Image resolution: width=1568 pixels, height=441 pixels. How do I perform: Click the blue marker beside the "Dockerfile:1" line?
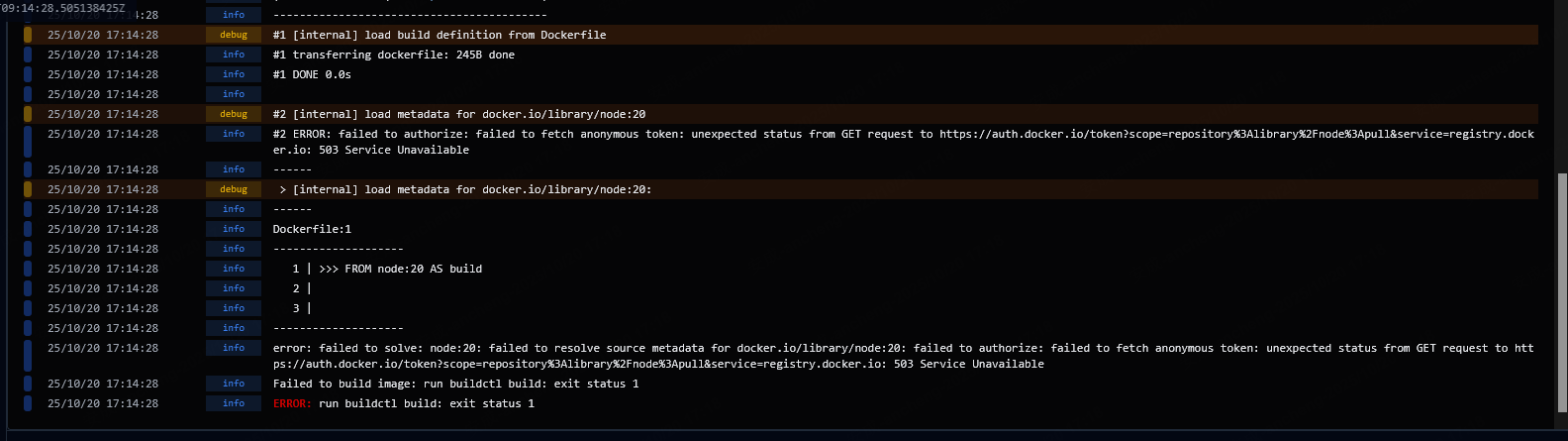point(28,229)
